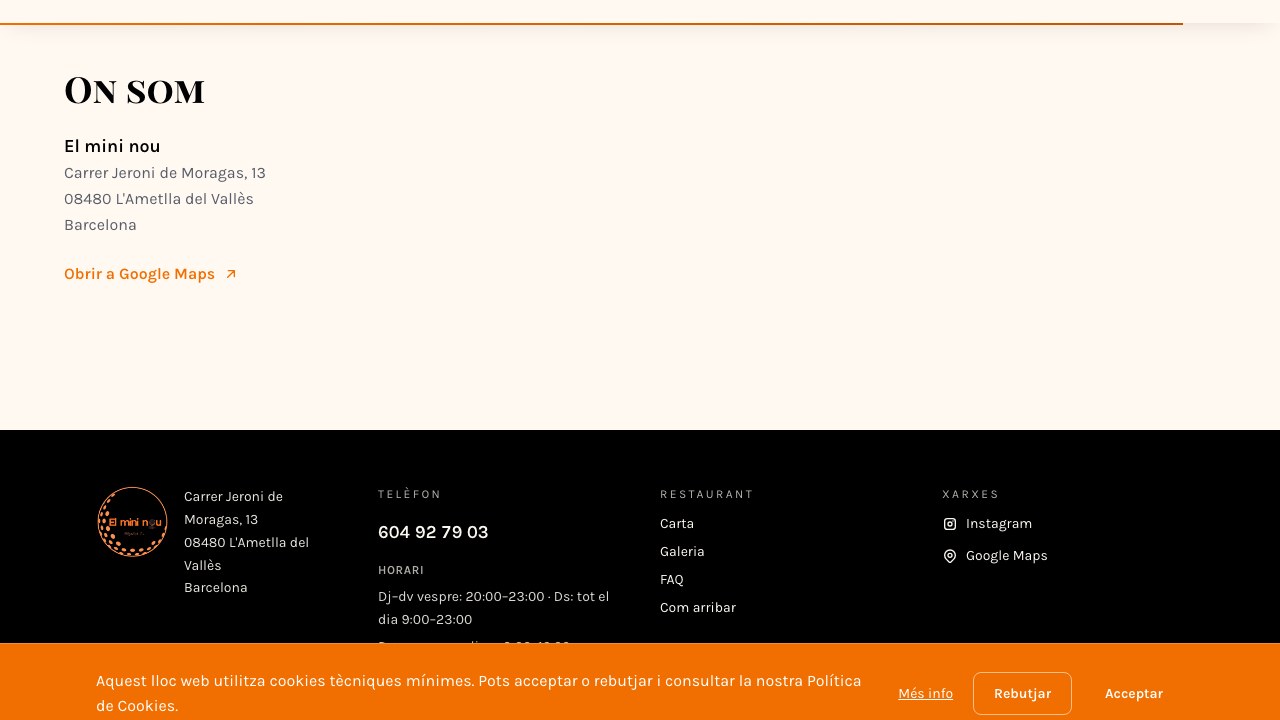The height and width of the screenshot is (720, 1280).
Task: Click the Google Maps pin icon in footer
Action: [950, 556]
